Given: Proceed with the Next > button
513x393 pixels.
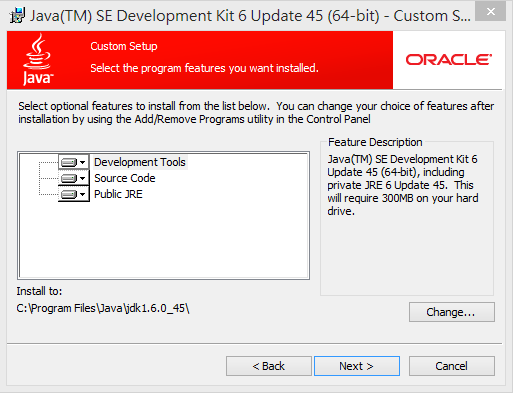Looking at the screenshot, I should pyautogui.click(x=357, y=366).
